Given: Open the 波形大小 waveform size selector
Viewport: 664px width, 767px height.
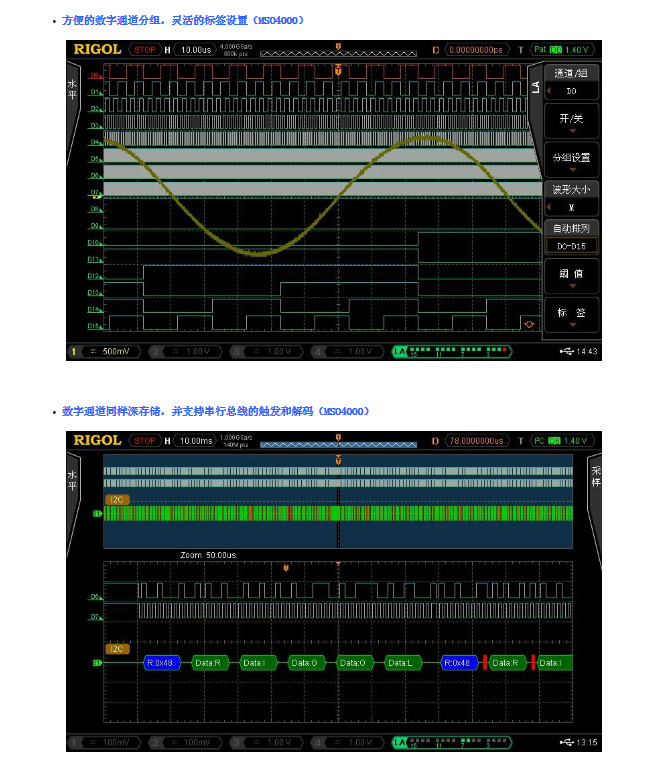Looking at the screenshot, I should pyautogui.click(x=571, y=198).
